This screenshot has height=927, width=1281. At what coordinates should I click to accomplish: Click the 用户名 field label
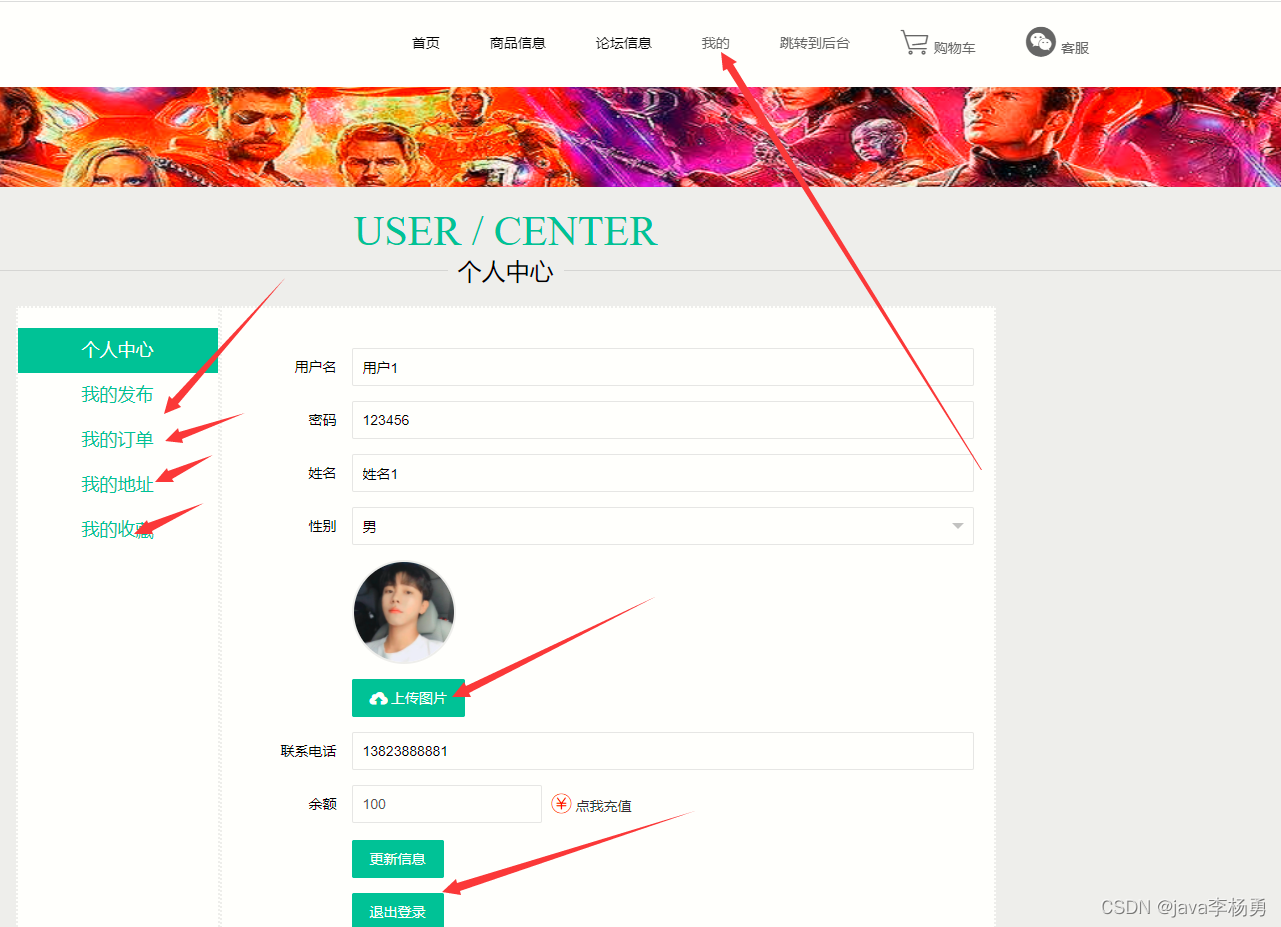click(x=315, y=367)
